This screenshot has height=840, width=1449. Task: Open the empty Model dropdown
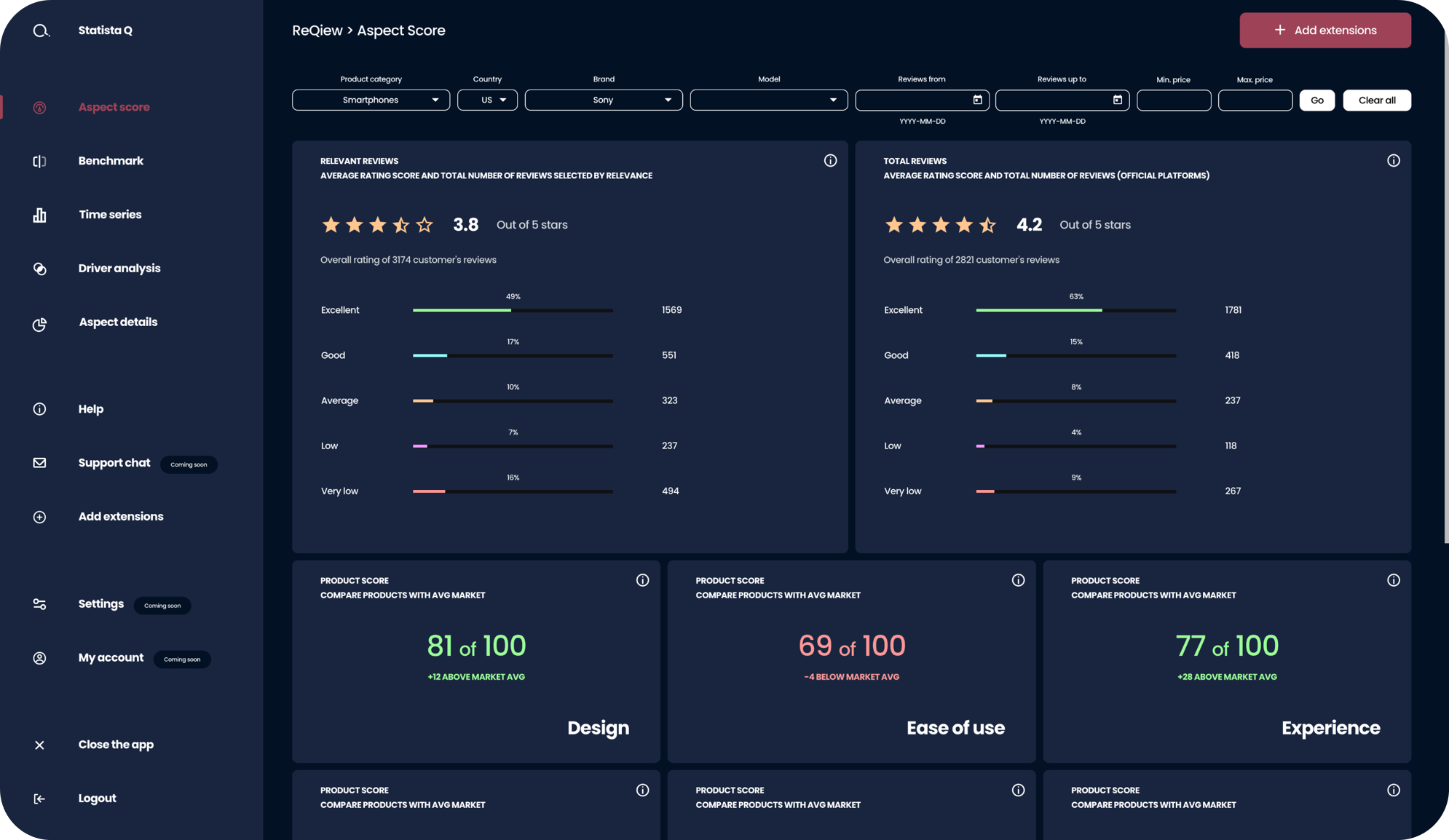[768, 100]
